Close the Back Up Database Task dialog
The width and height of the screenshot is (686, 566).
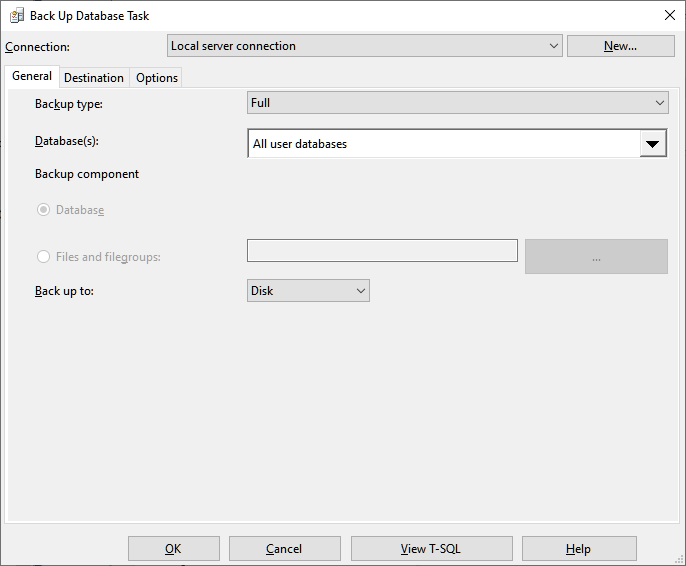[669, 15]
